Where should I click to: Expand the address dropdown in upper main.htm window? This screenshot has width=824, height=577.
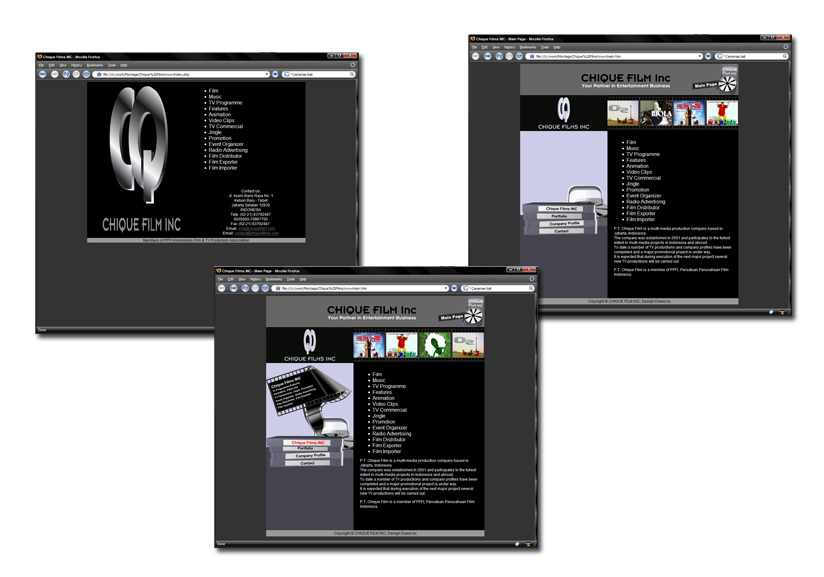tap(700, 56)
